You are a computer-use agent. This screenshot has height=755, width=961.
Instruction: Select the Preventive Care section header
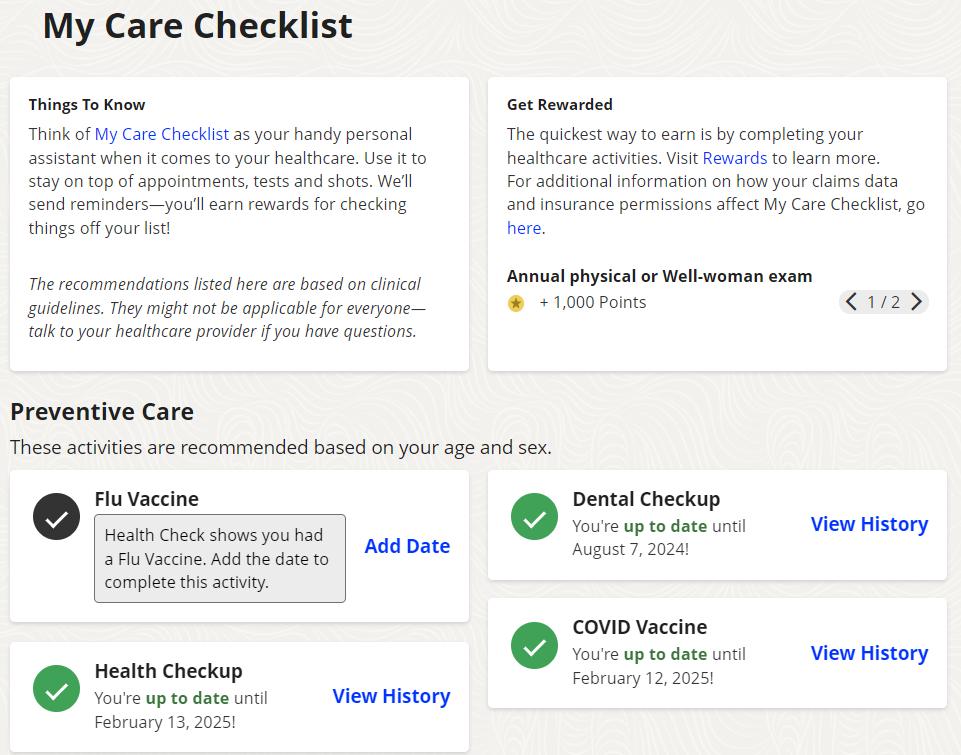103,411
